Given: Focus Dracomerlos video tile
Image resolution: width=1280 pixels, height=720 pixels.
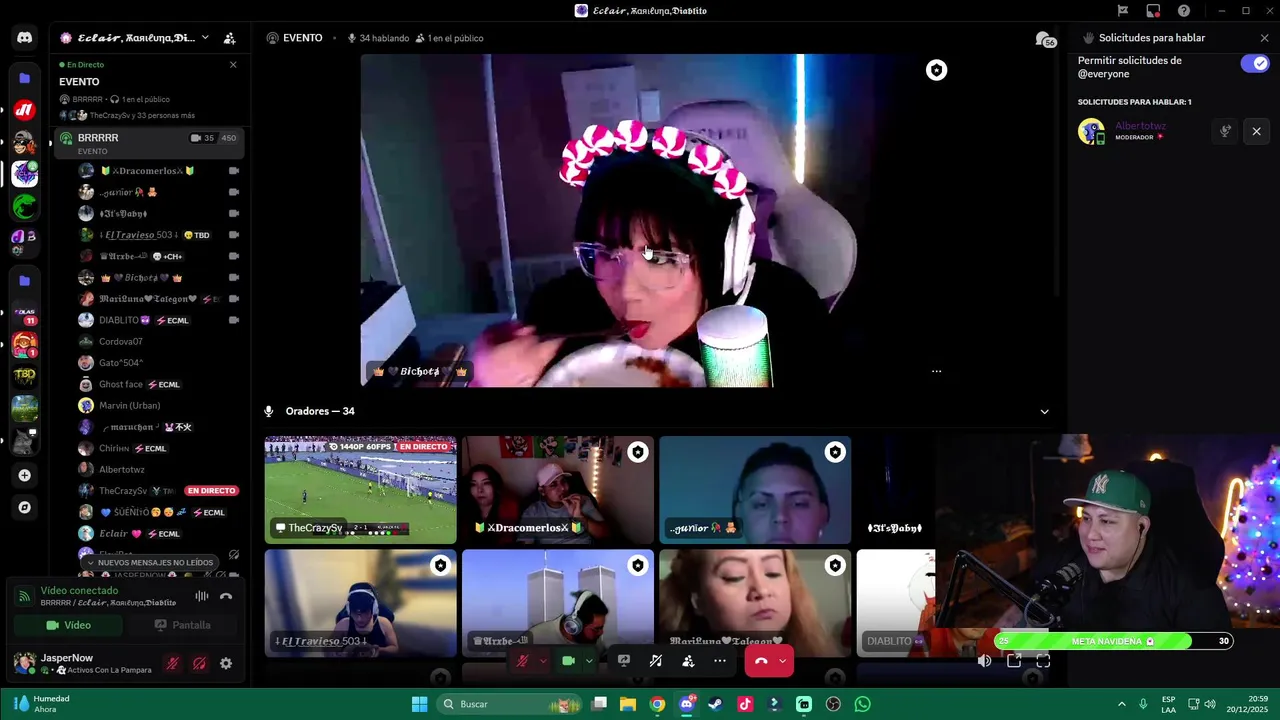Looking at the screenshot, I should pyautogui.click(x=558, y=490).
